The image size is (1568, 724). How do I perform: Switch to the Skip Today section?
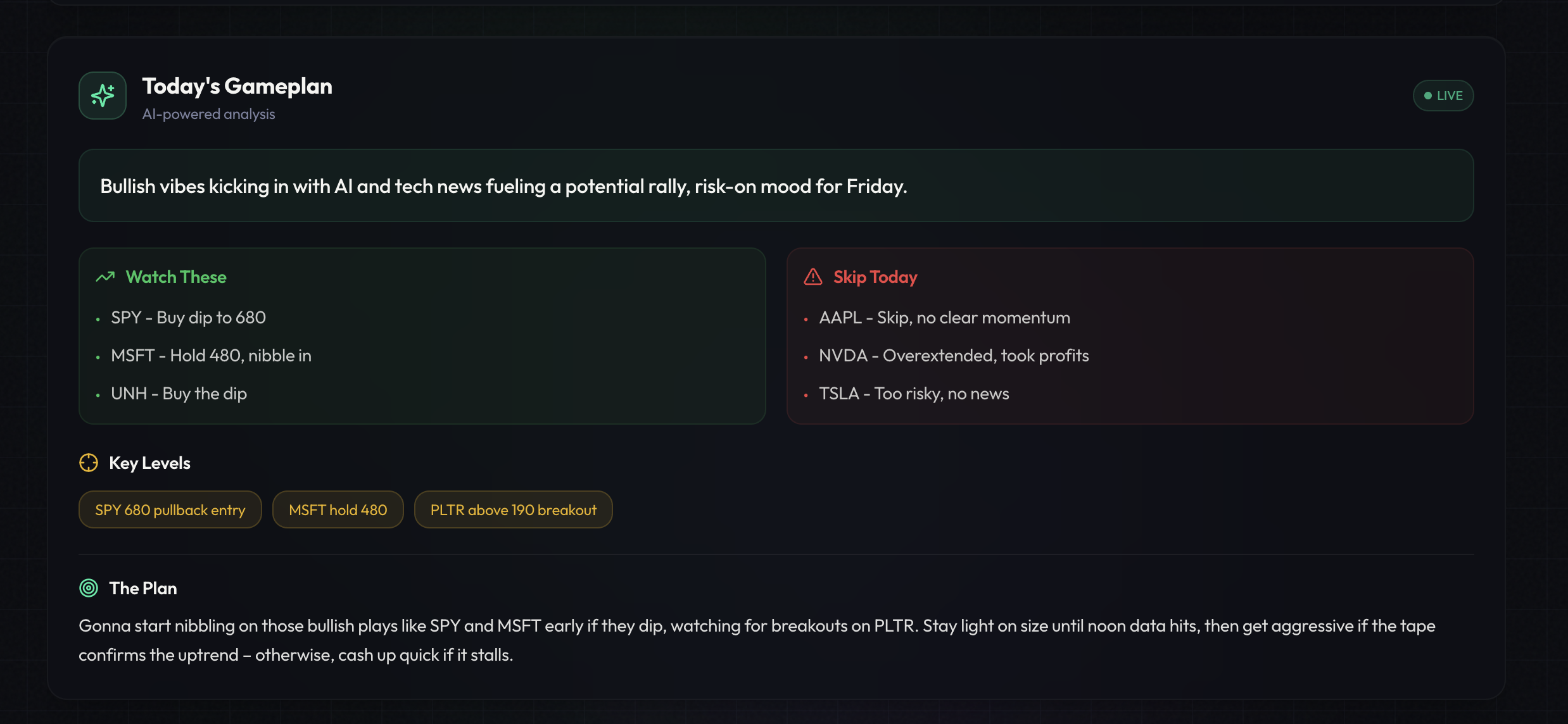tap(875, 277)
